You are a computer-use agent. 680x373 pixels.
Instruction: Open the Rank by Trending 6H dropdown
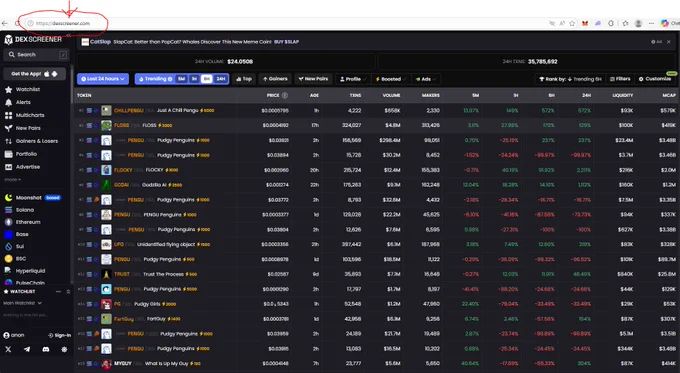coord(569,79)
